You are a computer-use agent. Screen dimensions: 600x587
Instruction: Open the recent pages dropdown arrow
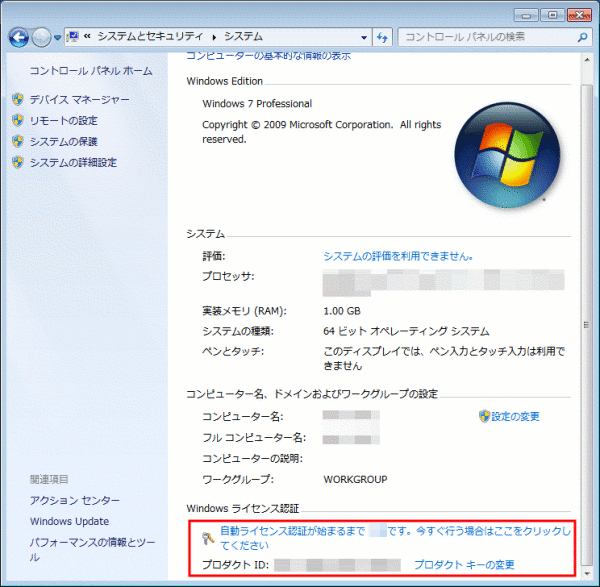[x=58, y=38]
